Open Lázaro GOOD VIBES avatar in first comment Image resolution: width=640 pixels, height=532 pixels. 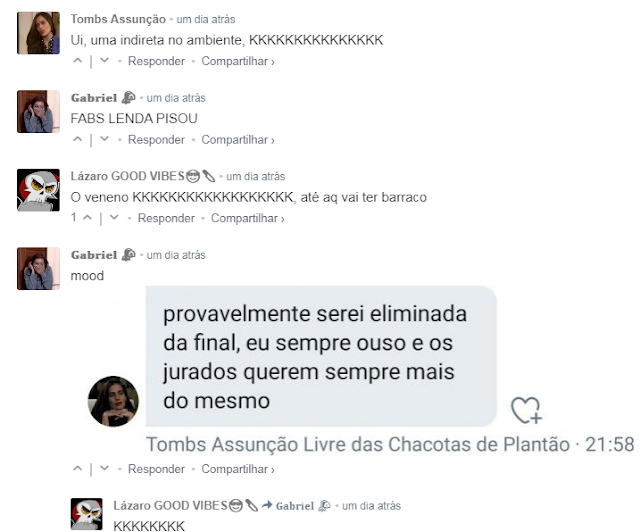coord(38,190)
